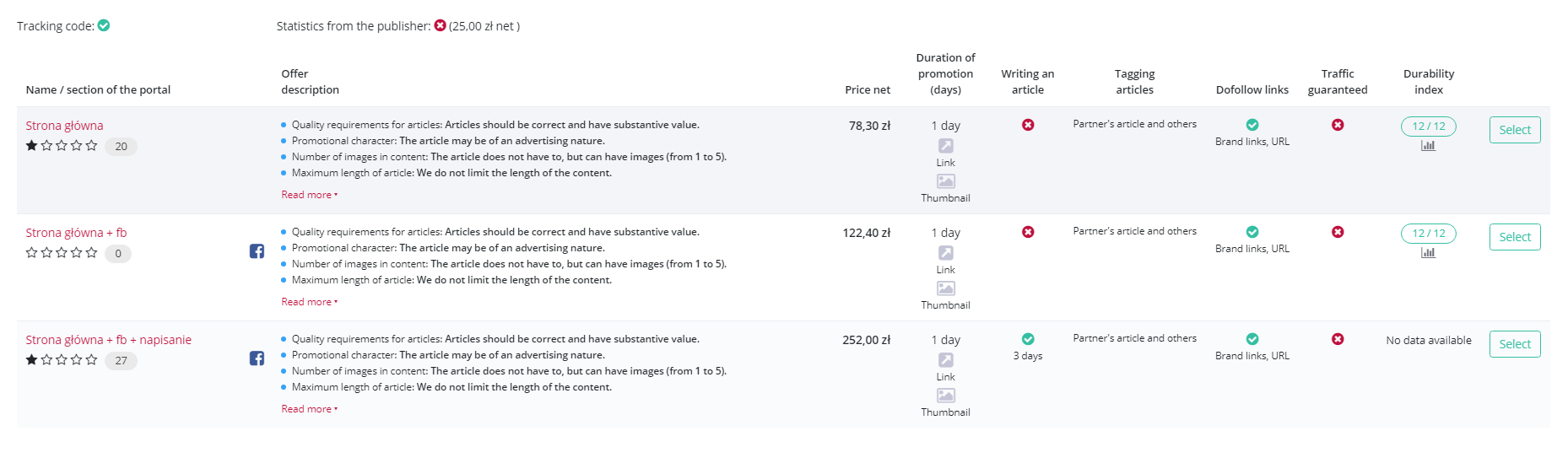
Task: Click green Dofollow links check in second row
Action: click(x=1252, y=232)
